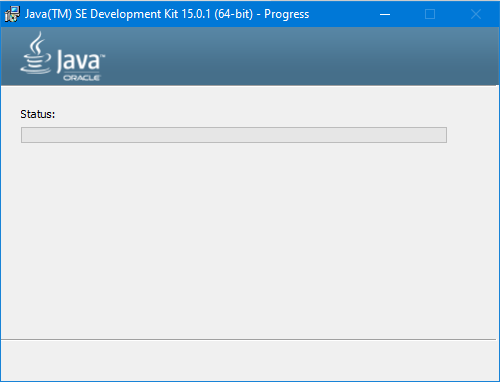Click the disabled maximize button
Image resolution: width=500 pixels, height=382 pixels.
pos(430,14)
